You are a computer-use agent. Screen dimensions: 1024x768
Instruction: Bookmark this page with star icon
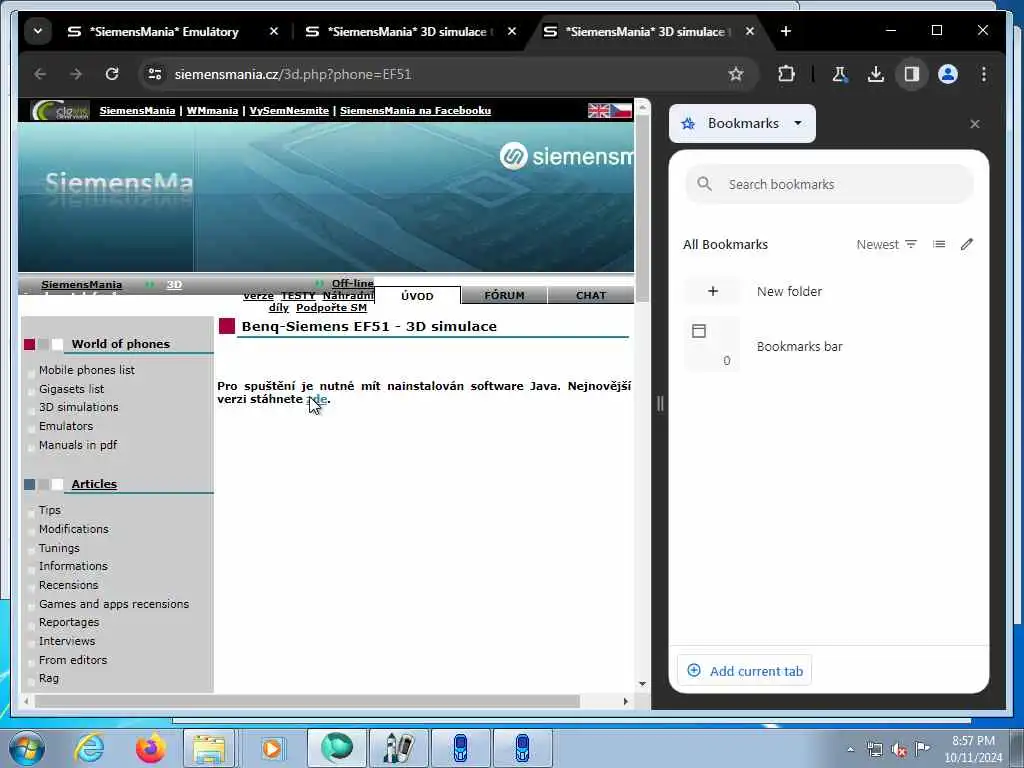736,74
